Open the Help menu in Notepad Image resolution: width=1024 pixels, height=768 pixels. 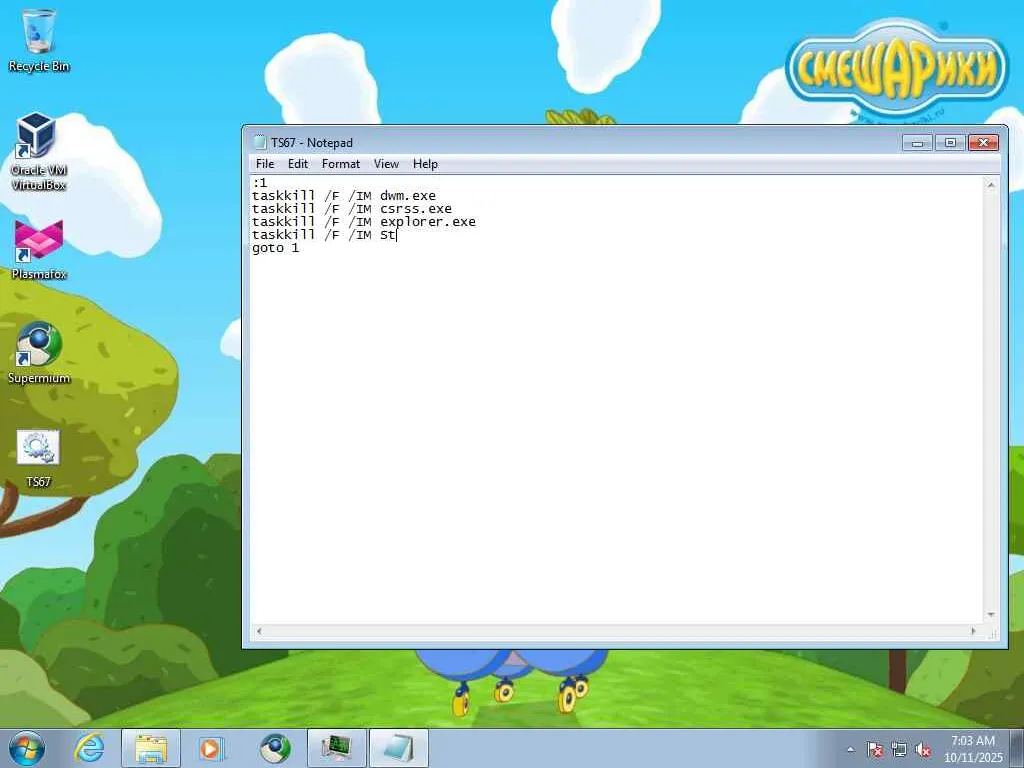click(425, 164)
